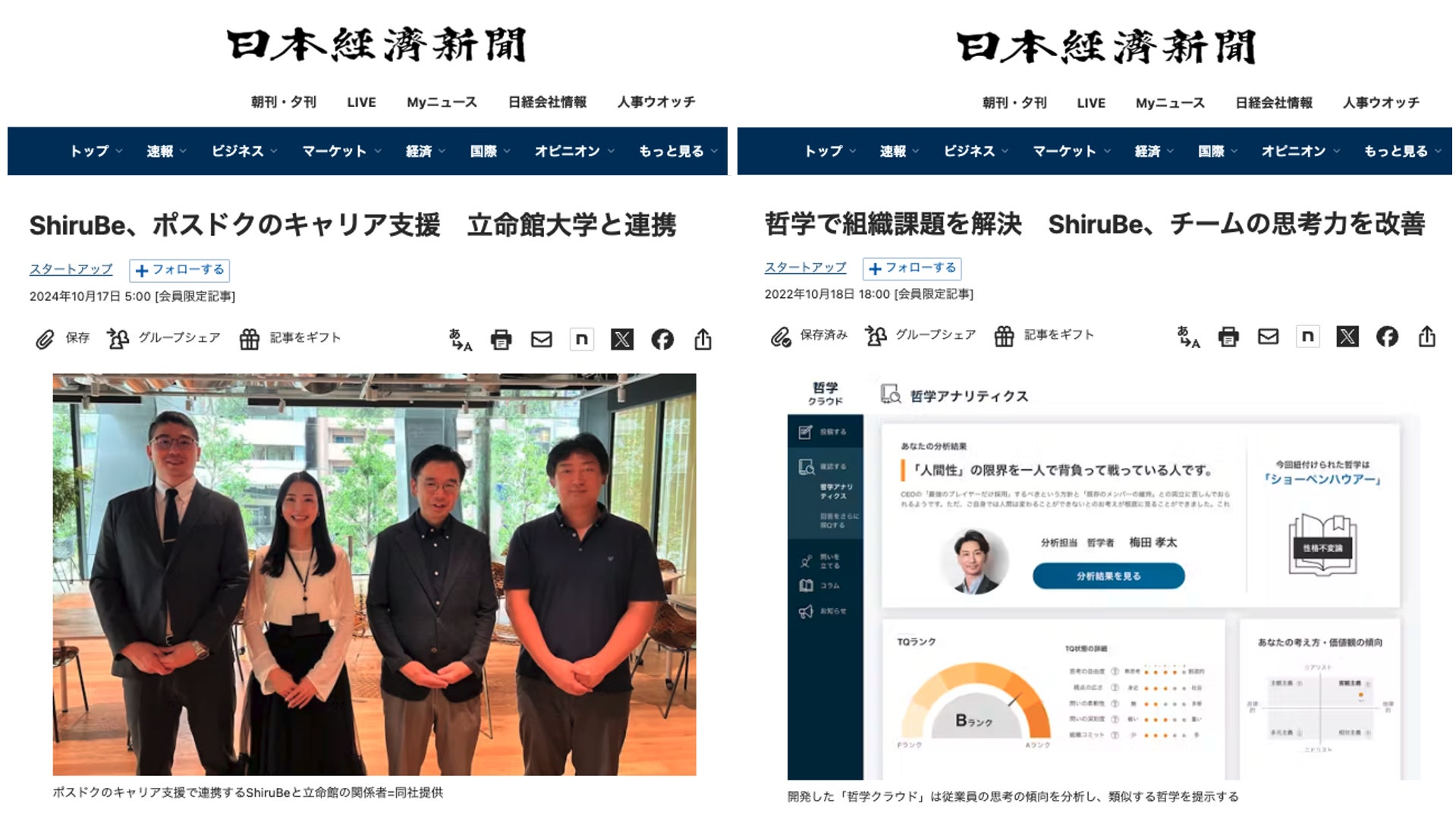Screen dimensions: 1456x819
Task: Select 人事ウオッチ in right page header
Action: (1380, 102)
